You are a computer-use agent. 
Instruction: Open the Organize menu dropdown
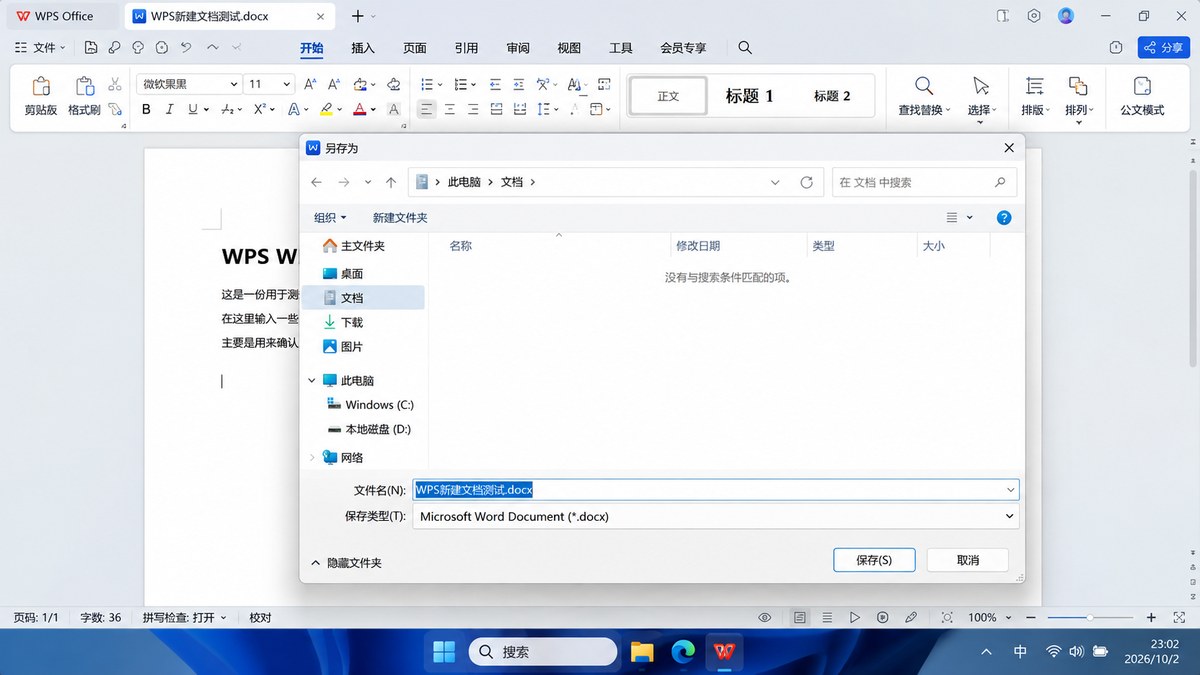tap(330, 217)
